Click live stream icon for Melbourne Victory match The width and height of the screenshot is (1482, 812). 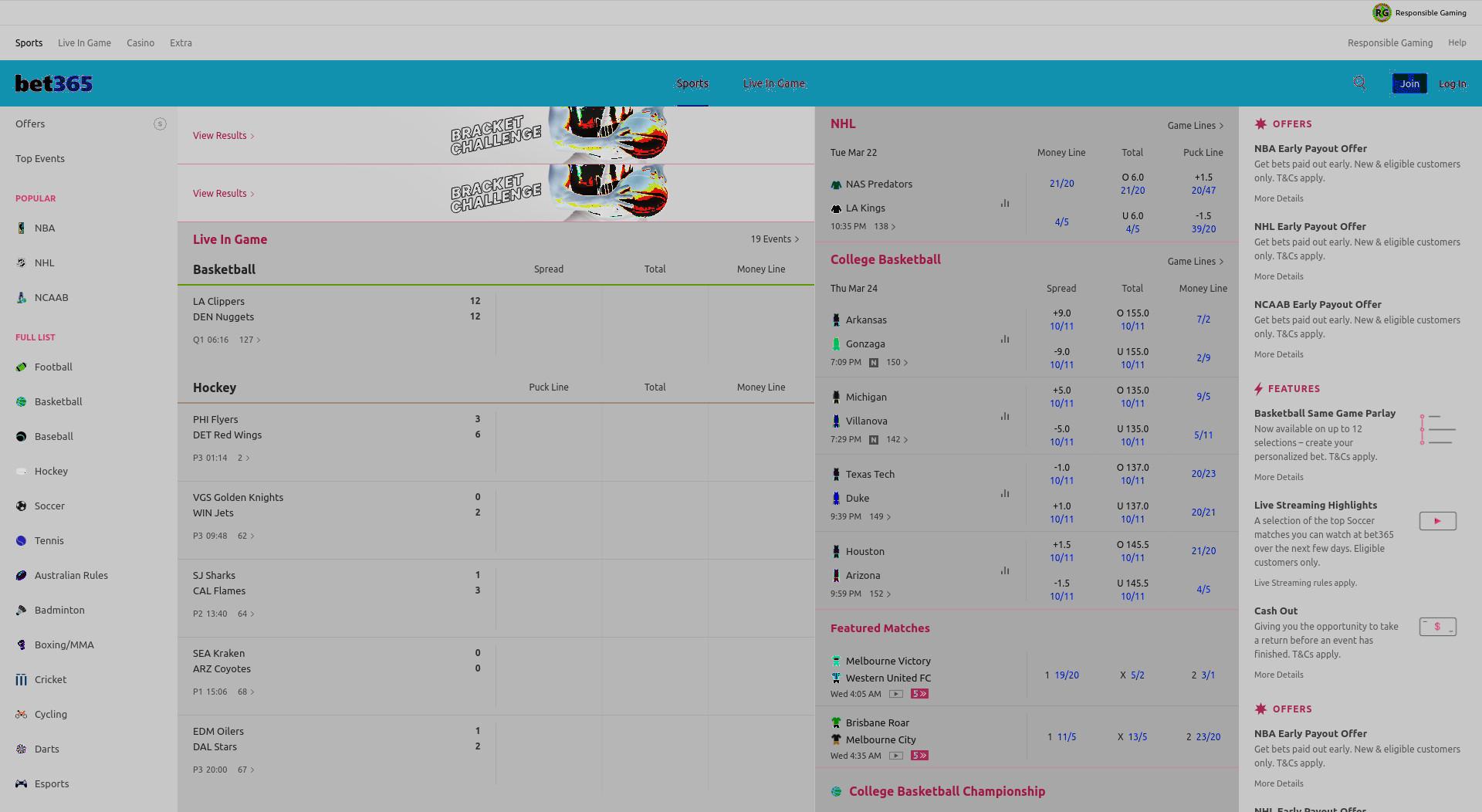tap(895, 694)
